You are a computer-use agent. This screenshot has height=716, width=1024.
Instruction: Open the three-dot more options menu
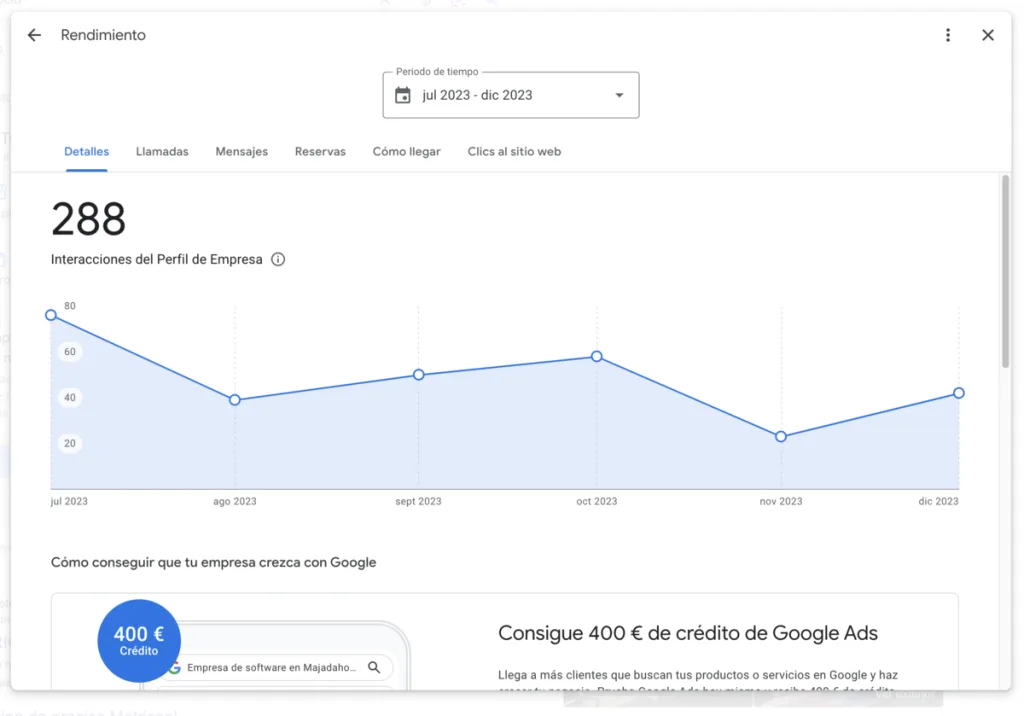pyautogui.click(x=948, y=35)
